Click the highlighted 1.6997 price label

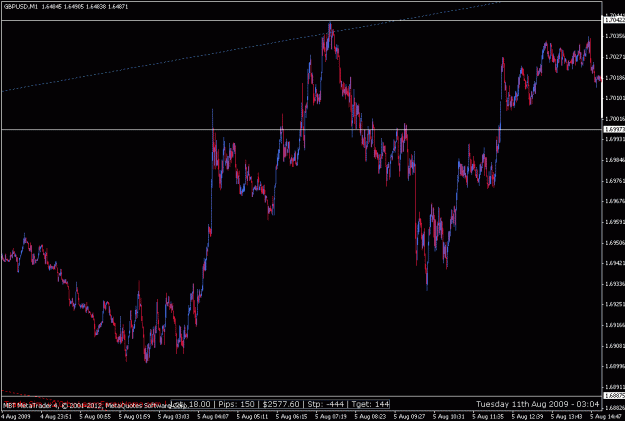[x=614, y=130]
